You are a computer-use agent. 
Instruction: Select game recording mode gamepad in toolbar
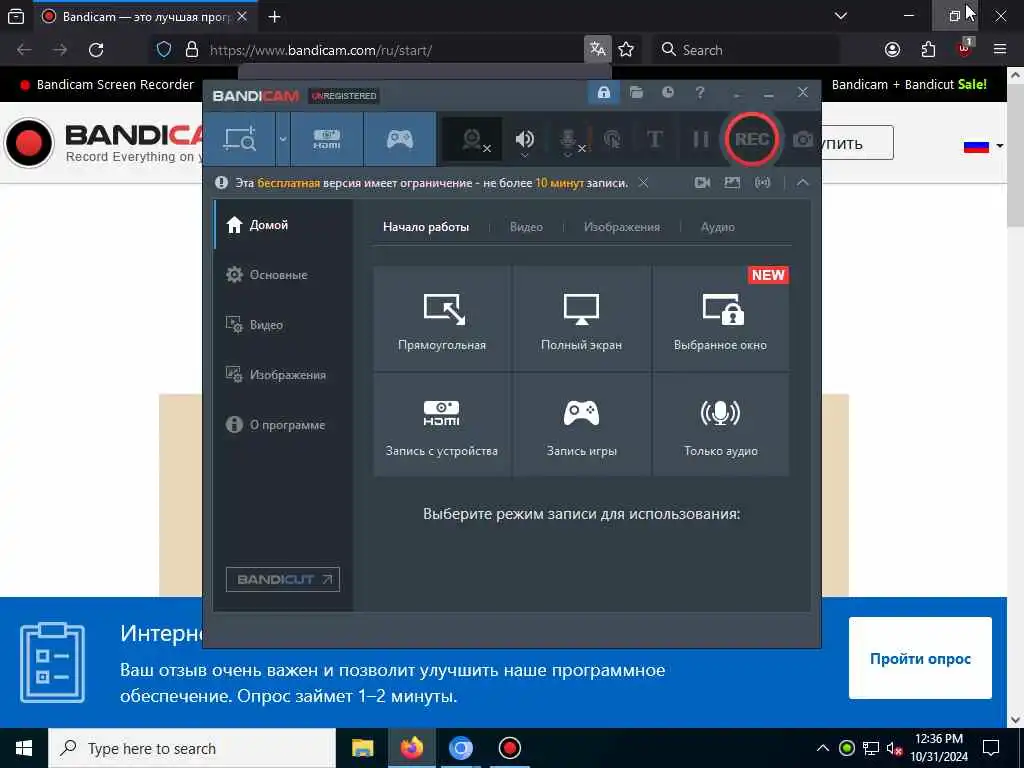click(x=400, y=139)
